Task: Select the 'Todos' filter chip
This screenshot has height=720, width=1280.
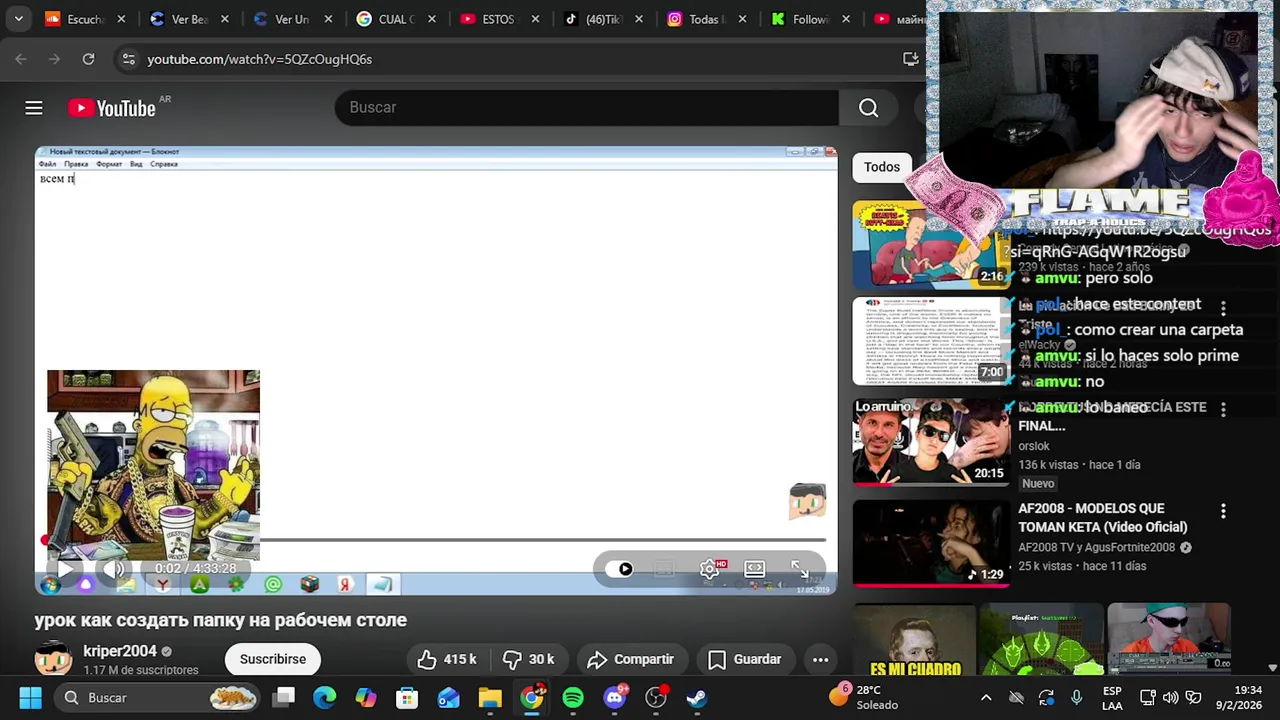Action: [882, 167]
